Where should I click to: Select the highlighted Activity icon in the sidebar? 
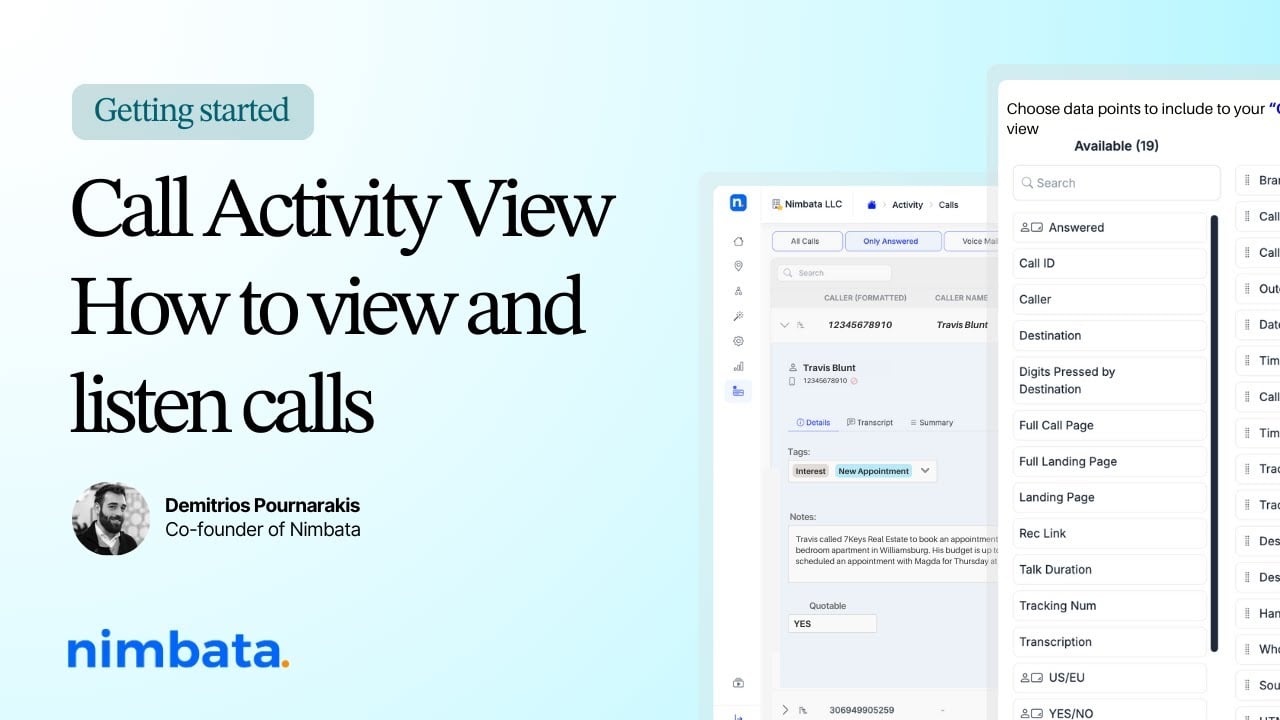[x=738, y=391]
